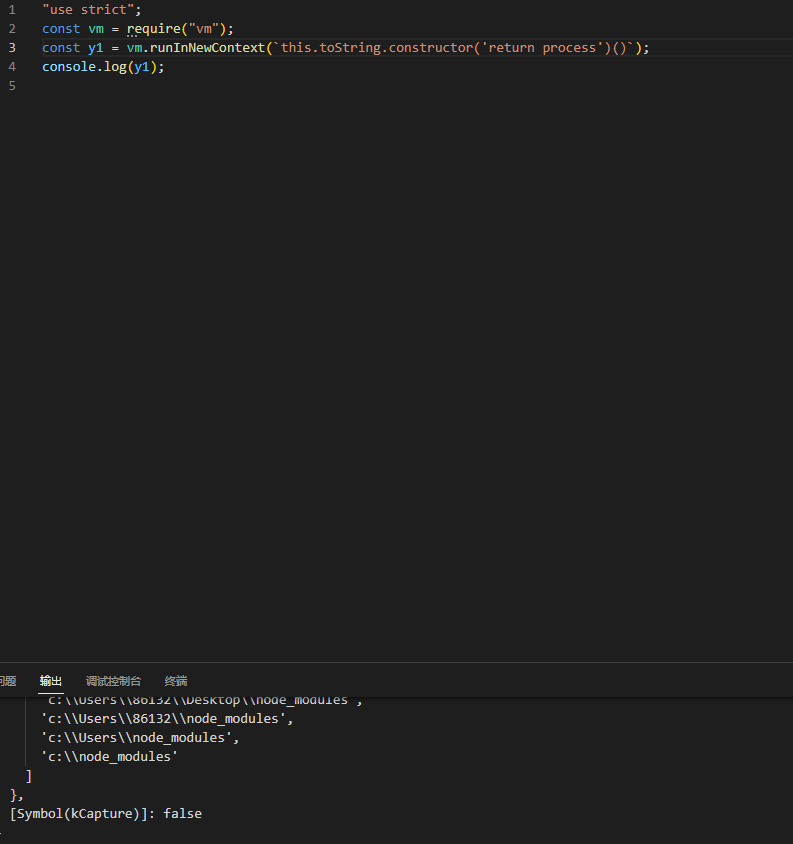Open the 终端 terminal tab

[176, 681]
